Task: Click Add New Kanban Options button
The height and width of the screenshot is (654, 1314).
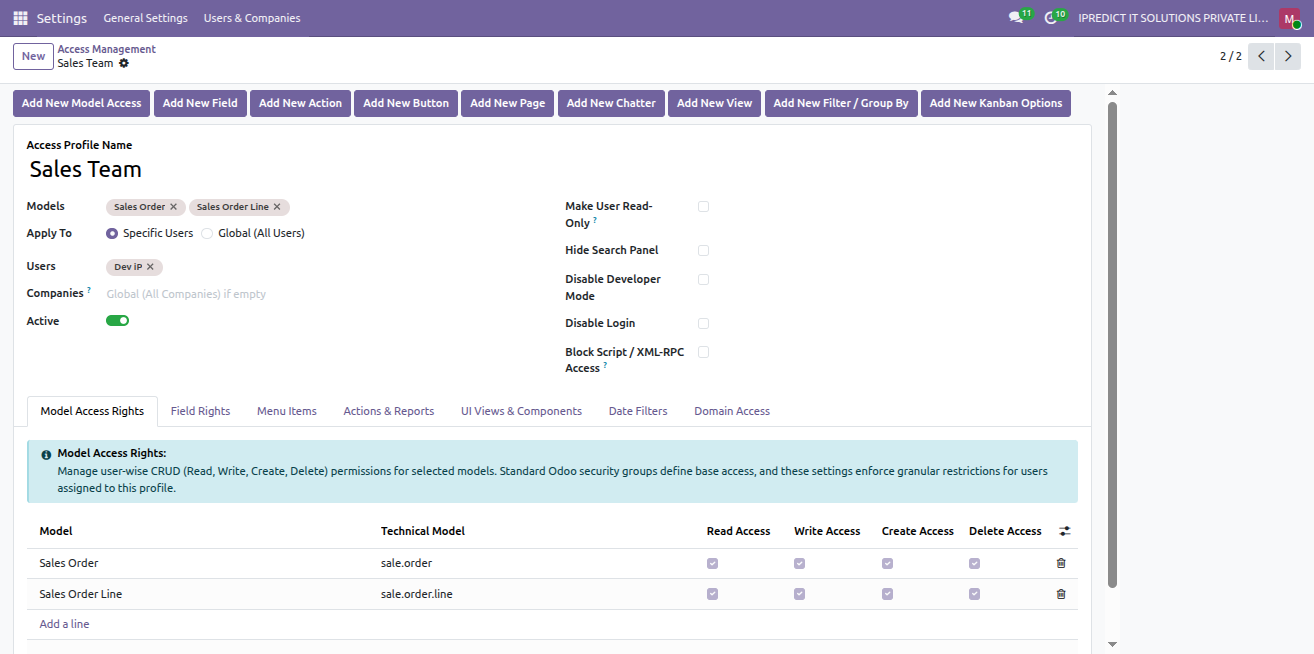Action: 996,103
